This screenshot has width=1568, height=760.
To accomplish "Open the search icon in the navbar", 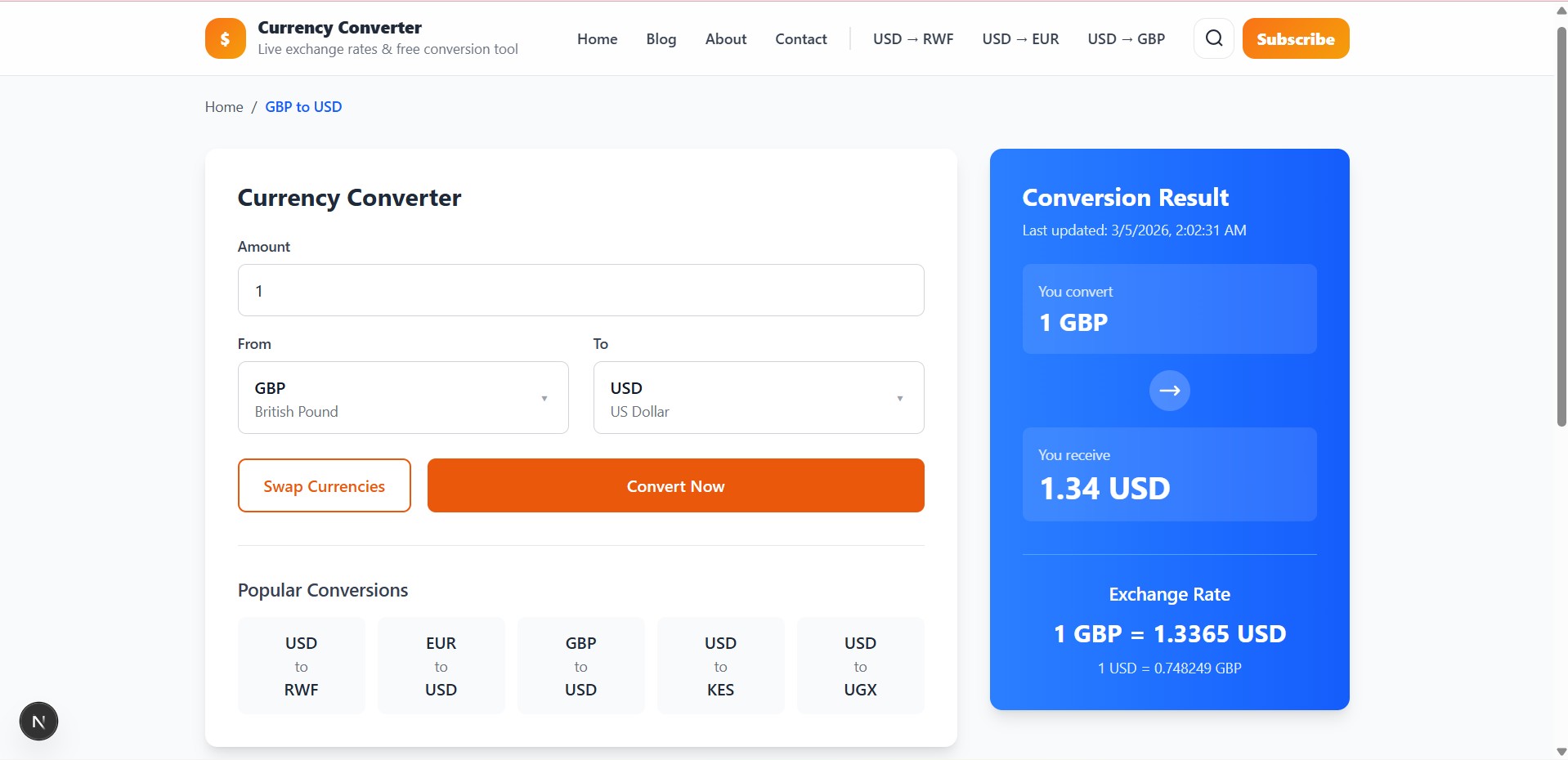I will 1213,38.
